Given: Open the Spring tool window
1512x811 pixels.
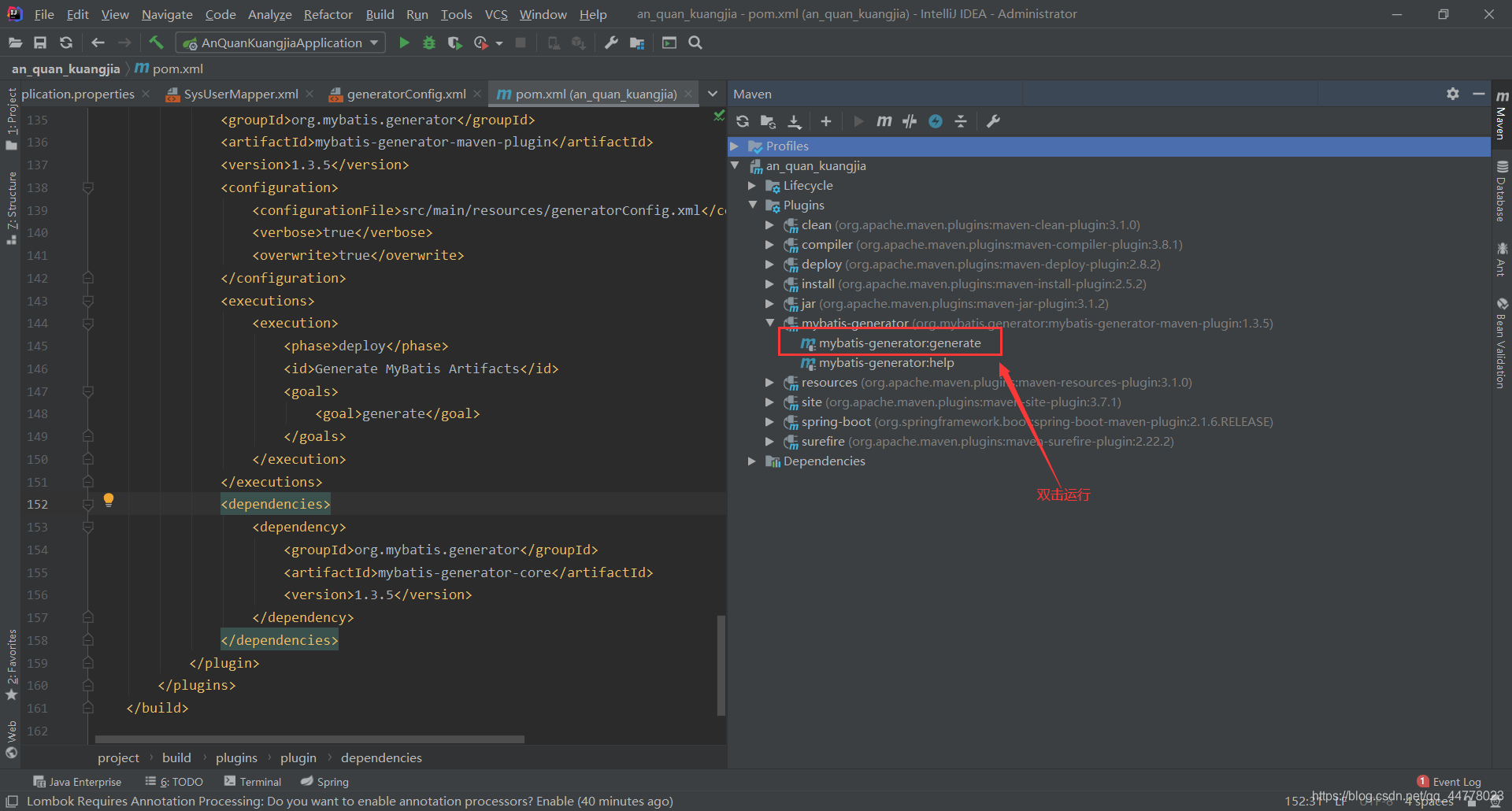Looking at the screenshot, I should point(324,782).
